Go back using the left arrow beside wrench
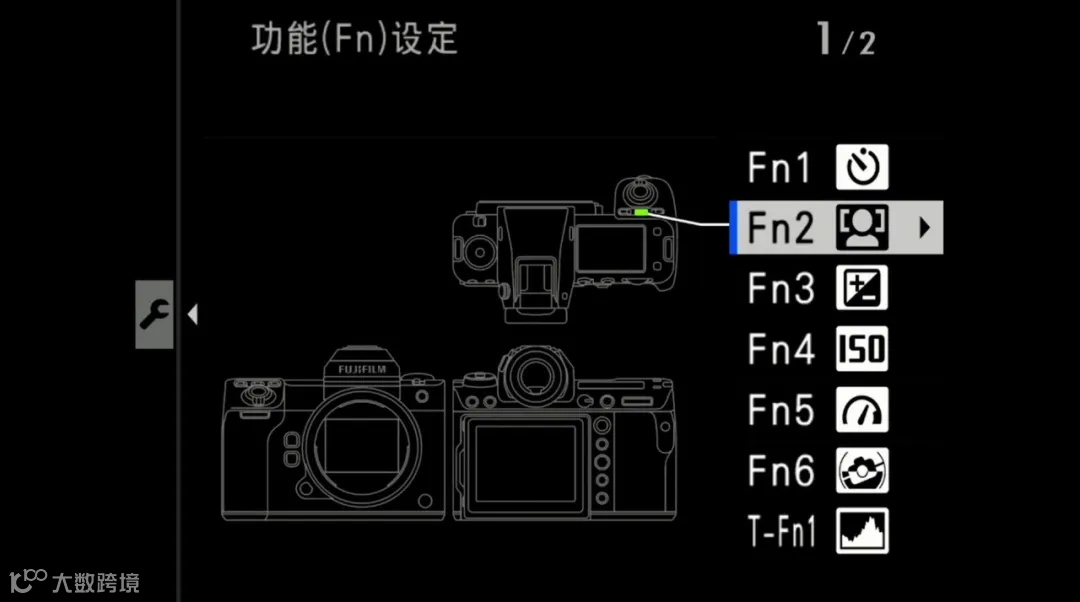 193,315
